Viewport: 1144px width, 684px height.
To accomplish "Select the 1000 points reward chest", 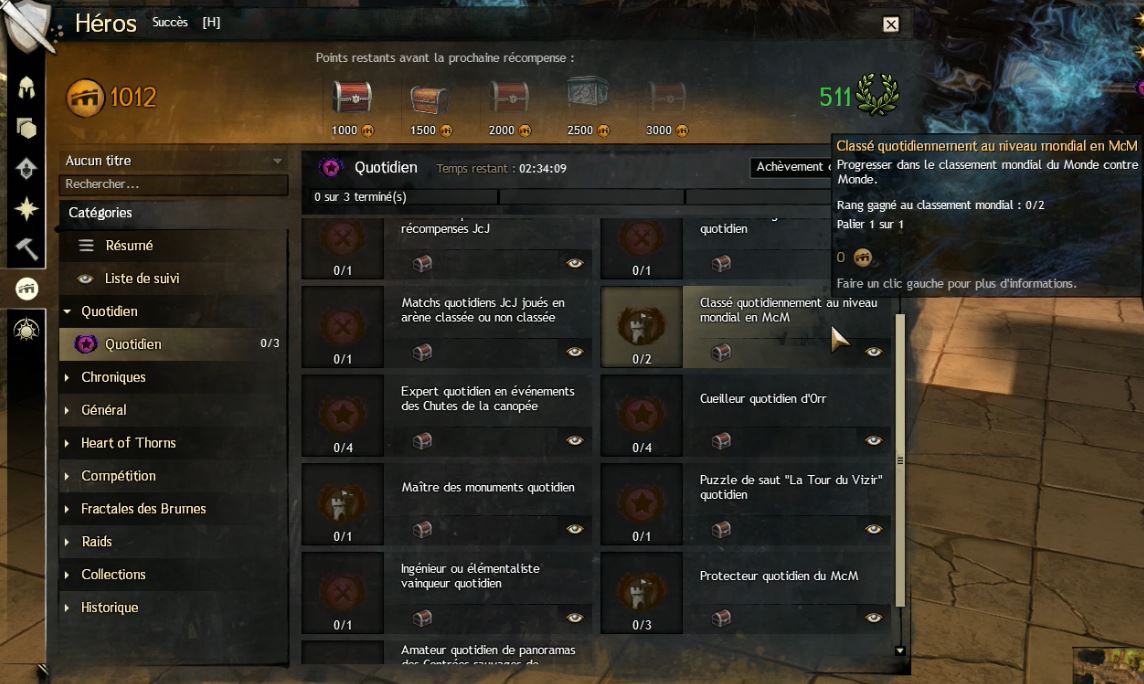I will coord(352,97).
